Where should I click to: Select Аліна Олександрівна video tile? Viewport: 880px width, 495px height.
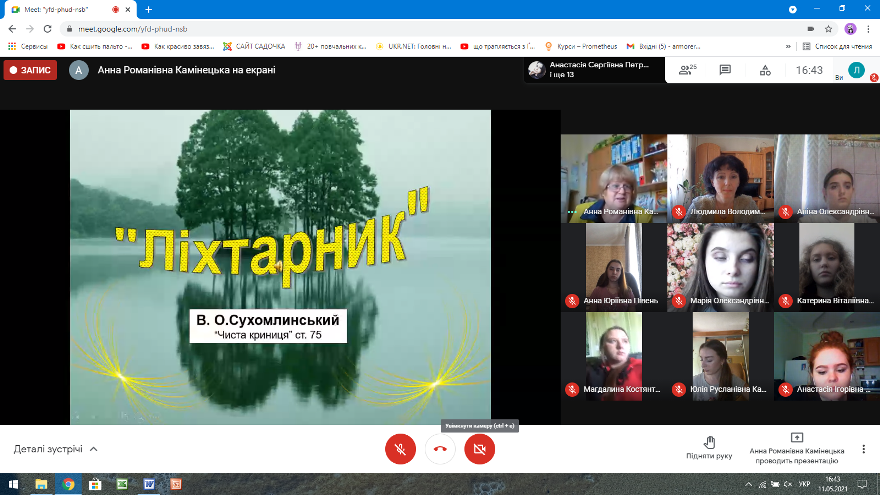pyautogui.click(x=827, y=178)
